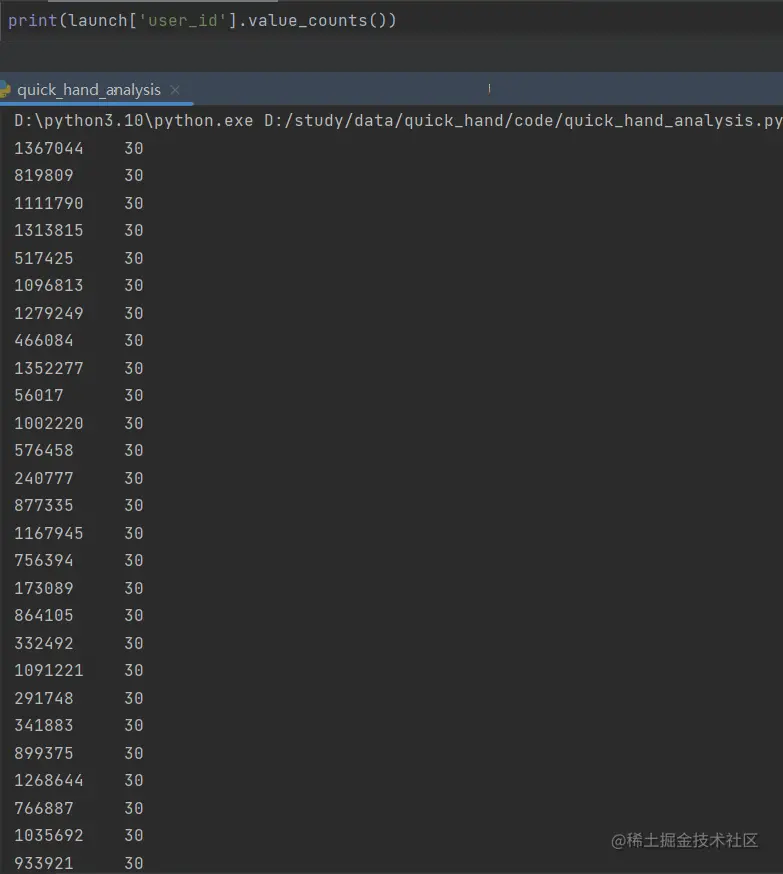Select output row 756394
Image resolution: width=783 pixels, height=874 pixels.
pyautogui.click(x=79, y=561)
